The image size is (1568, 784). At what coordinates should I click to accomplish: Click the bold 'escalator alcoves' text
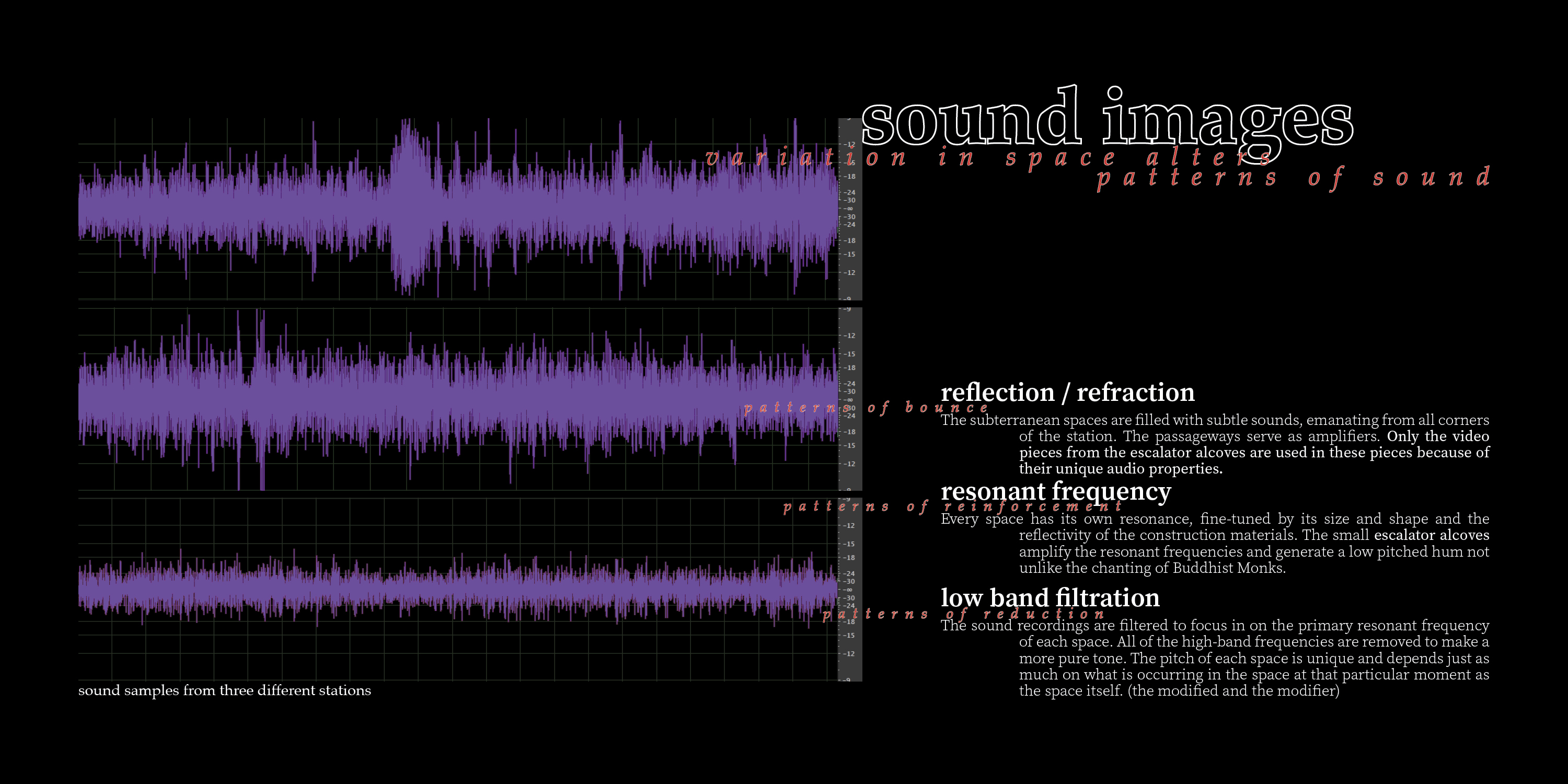click(1431, 535)
